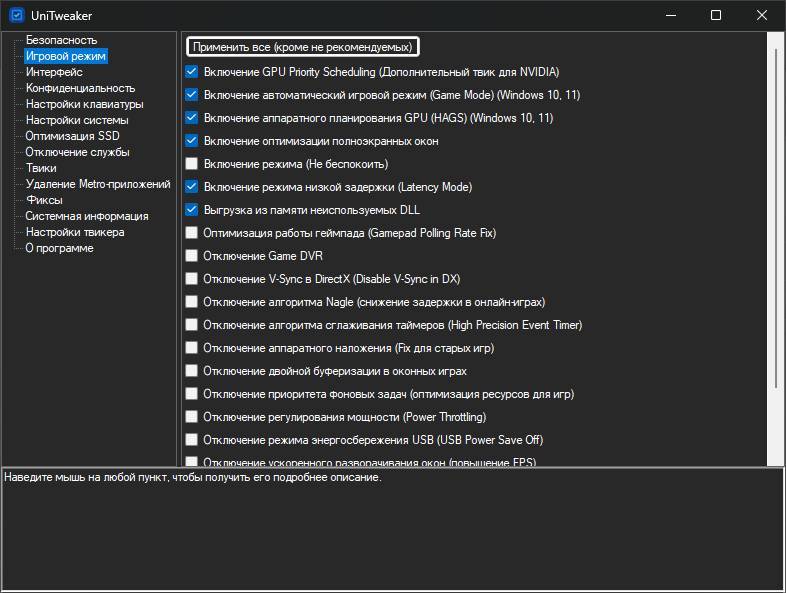
Task: Select Интерфейс in the sidebar tree
Action: pos(54,72)
